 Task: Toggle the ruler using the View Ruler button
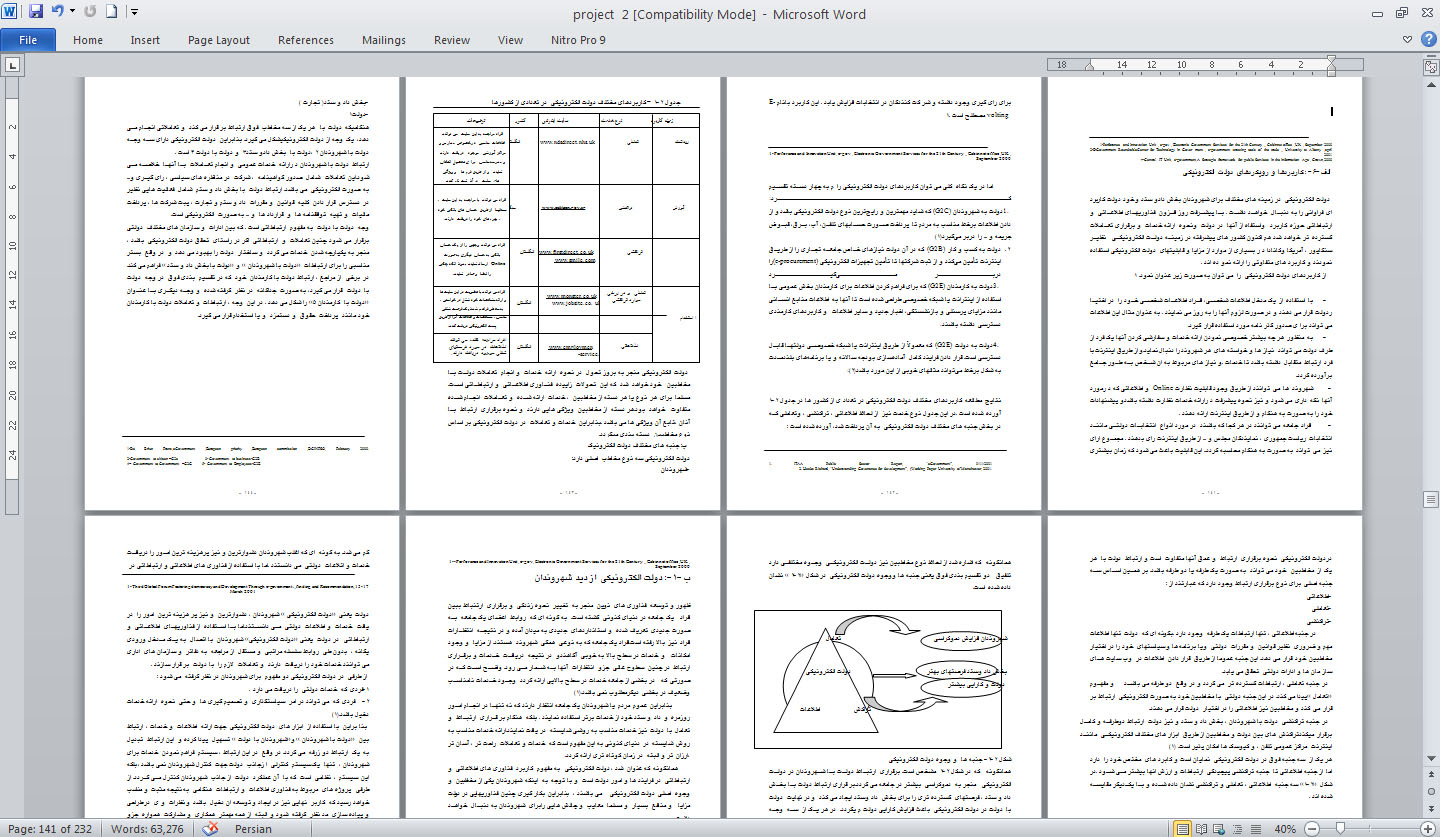1430,66
